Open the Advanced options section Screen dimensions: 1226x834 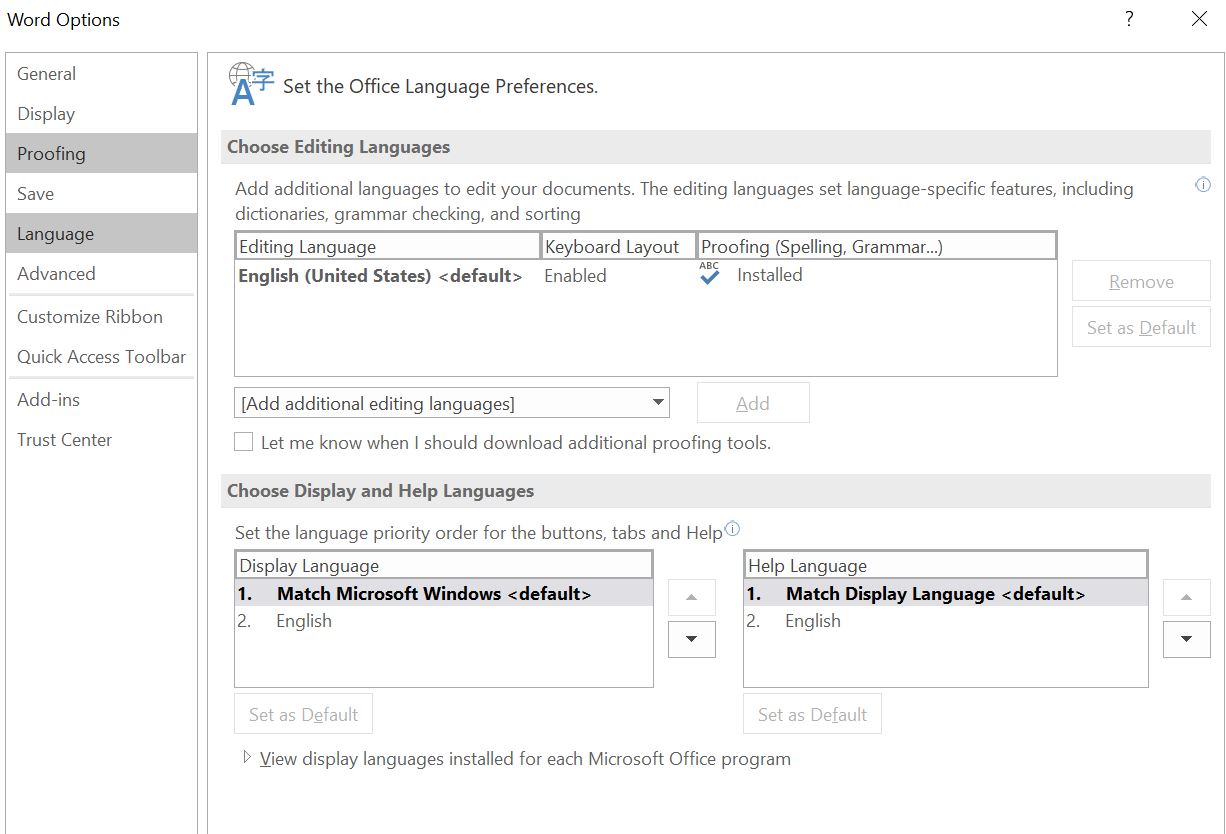click(x=56, y=273)
